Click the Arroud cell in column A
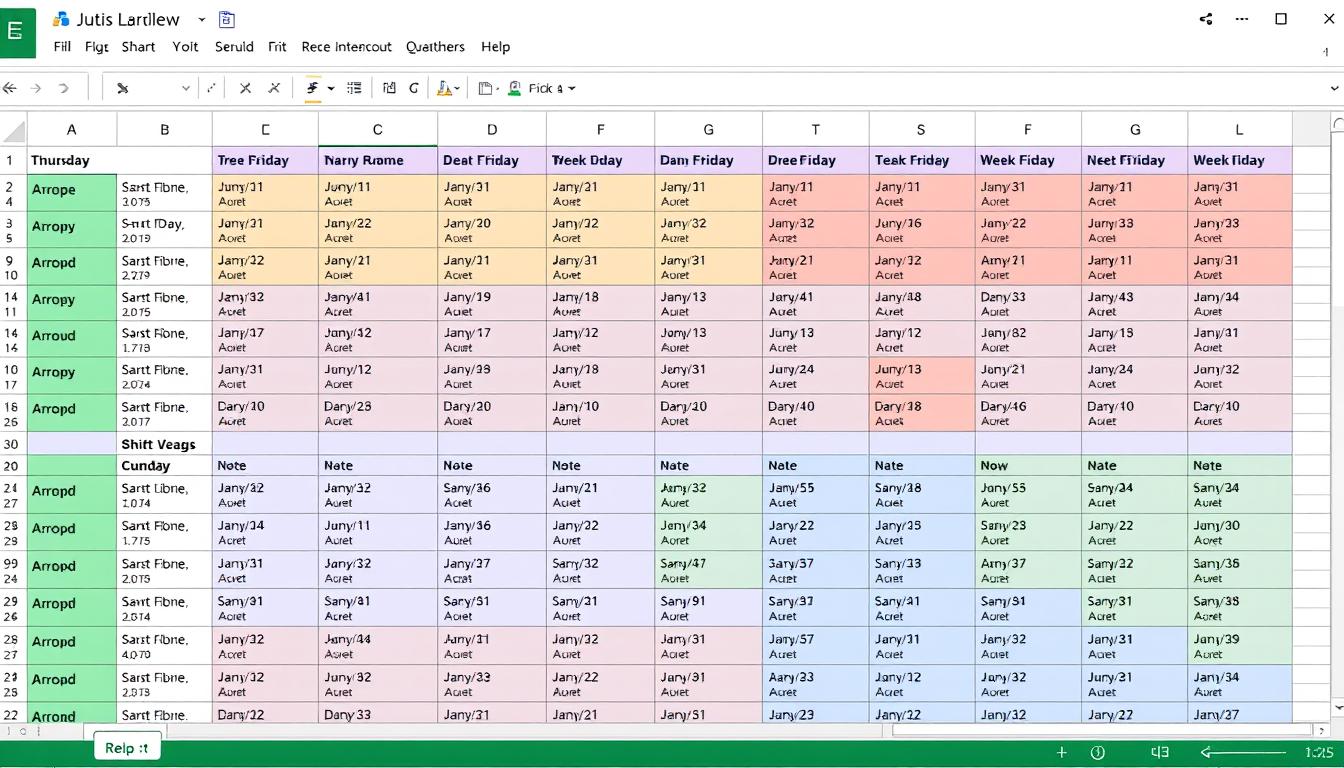1344x768 pixels. click(x=72, y=339)
